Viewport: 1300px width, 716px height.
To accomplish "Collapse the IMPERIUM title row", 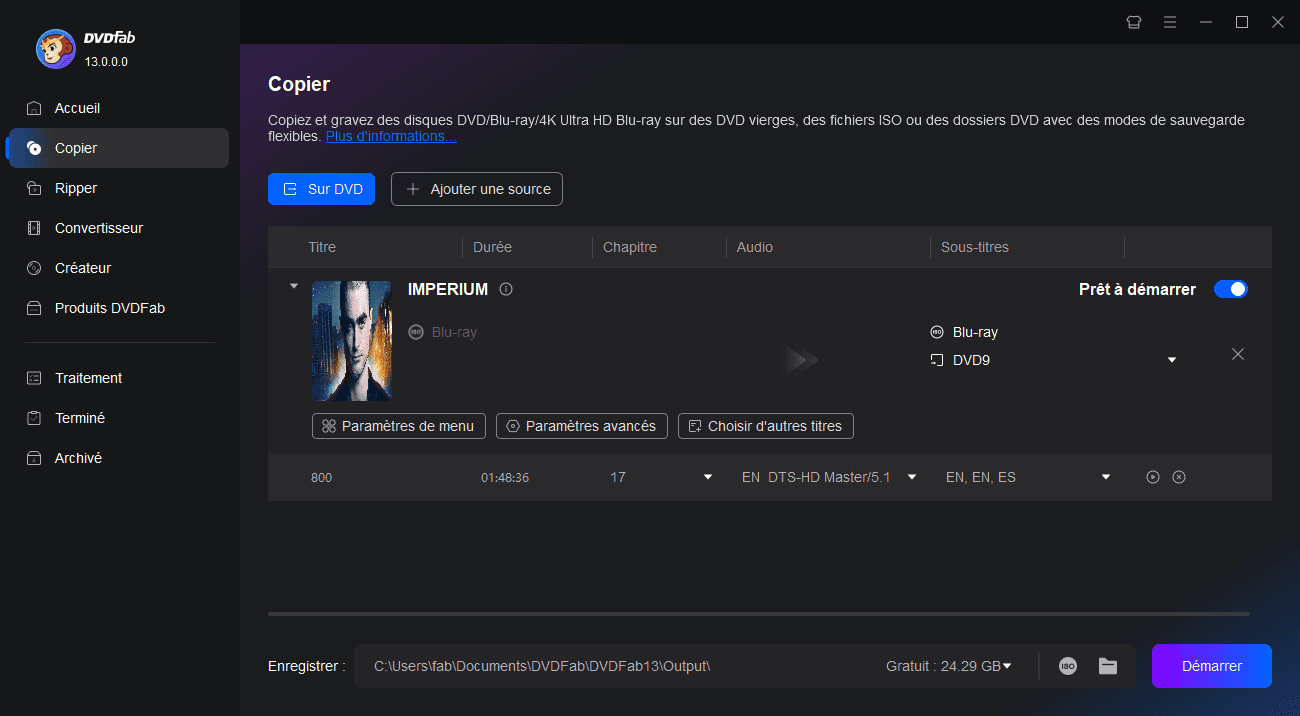I will (294, 286).
